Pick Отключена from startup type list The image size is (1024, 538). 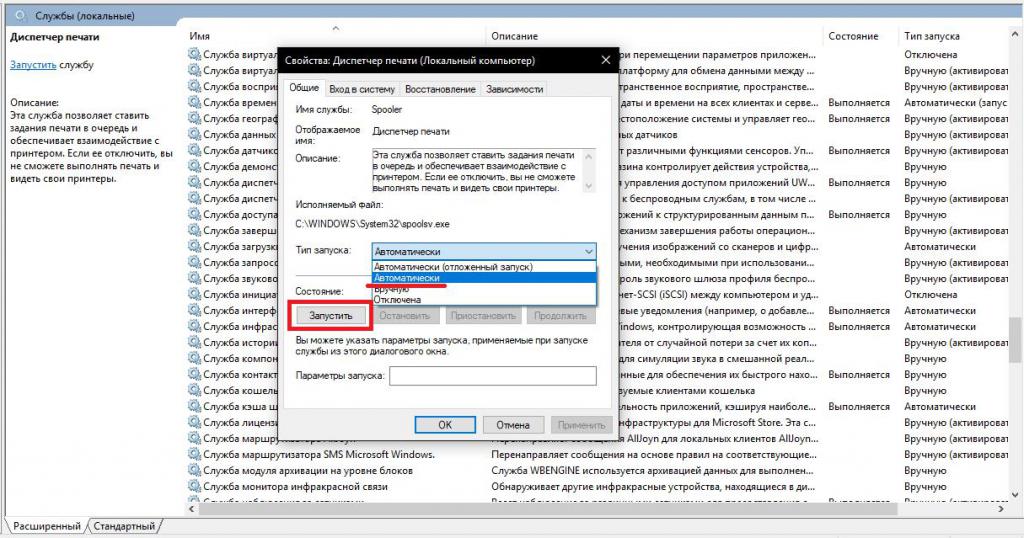click(x=484, y=300)
